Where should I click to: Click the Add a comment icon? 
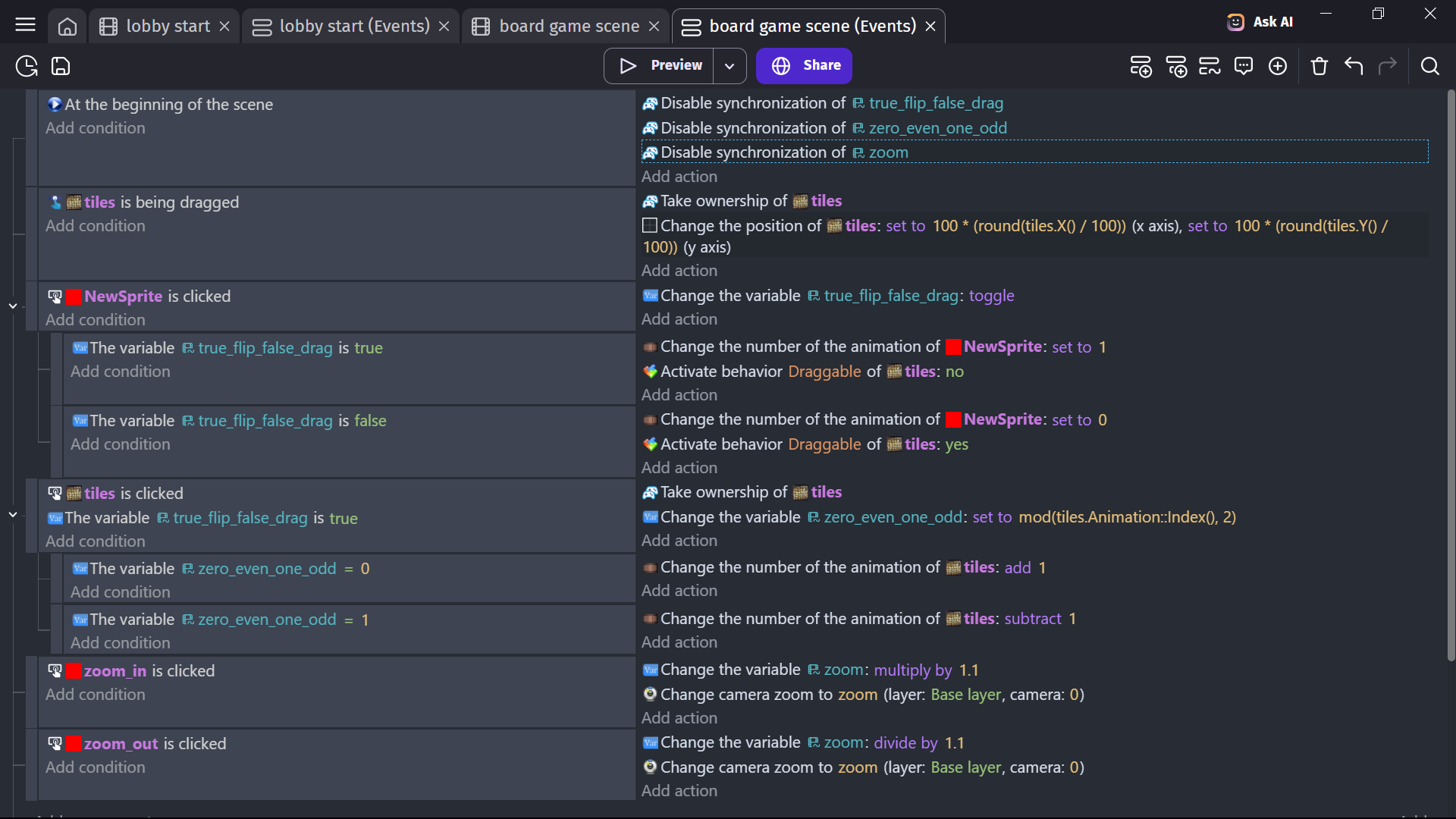(1243, 66)
